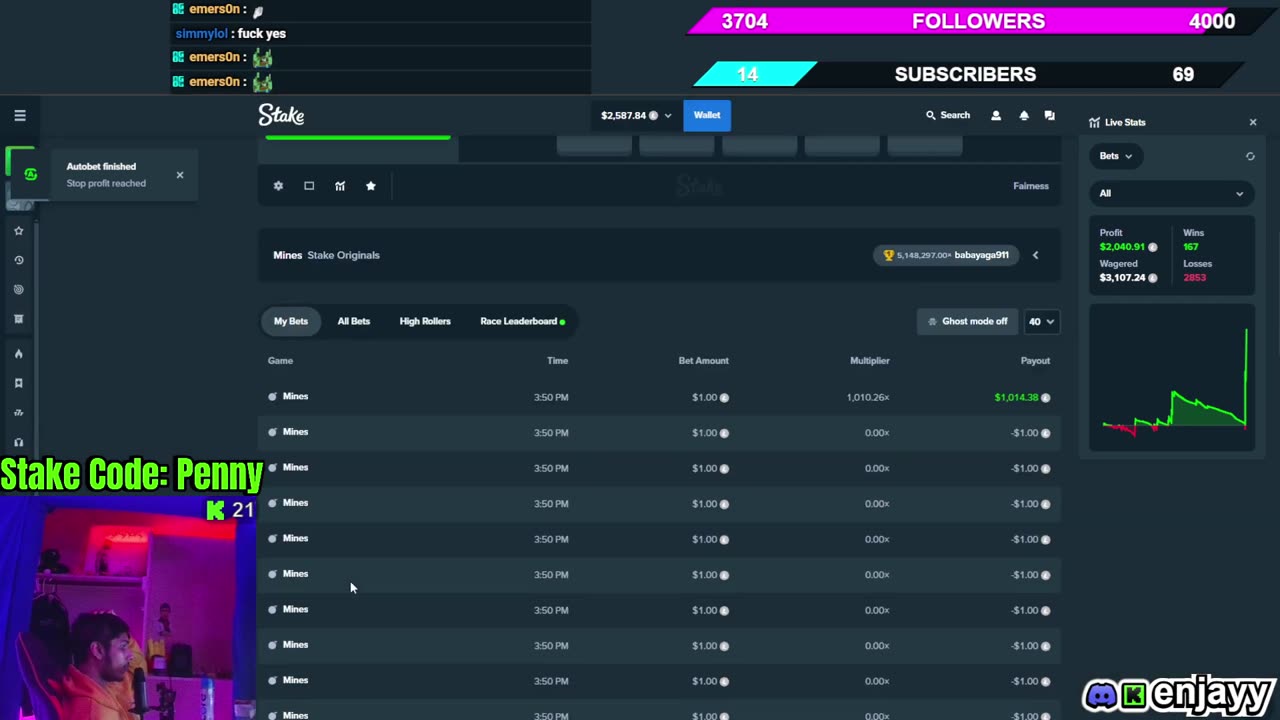Image resolution: width=1280 pixels, height=720 pixels.
Task: Open Recent history clock in sidebar
Action: pos(18,260)
